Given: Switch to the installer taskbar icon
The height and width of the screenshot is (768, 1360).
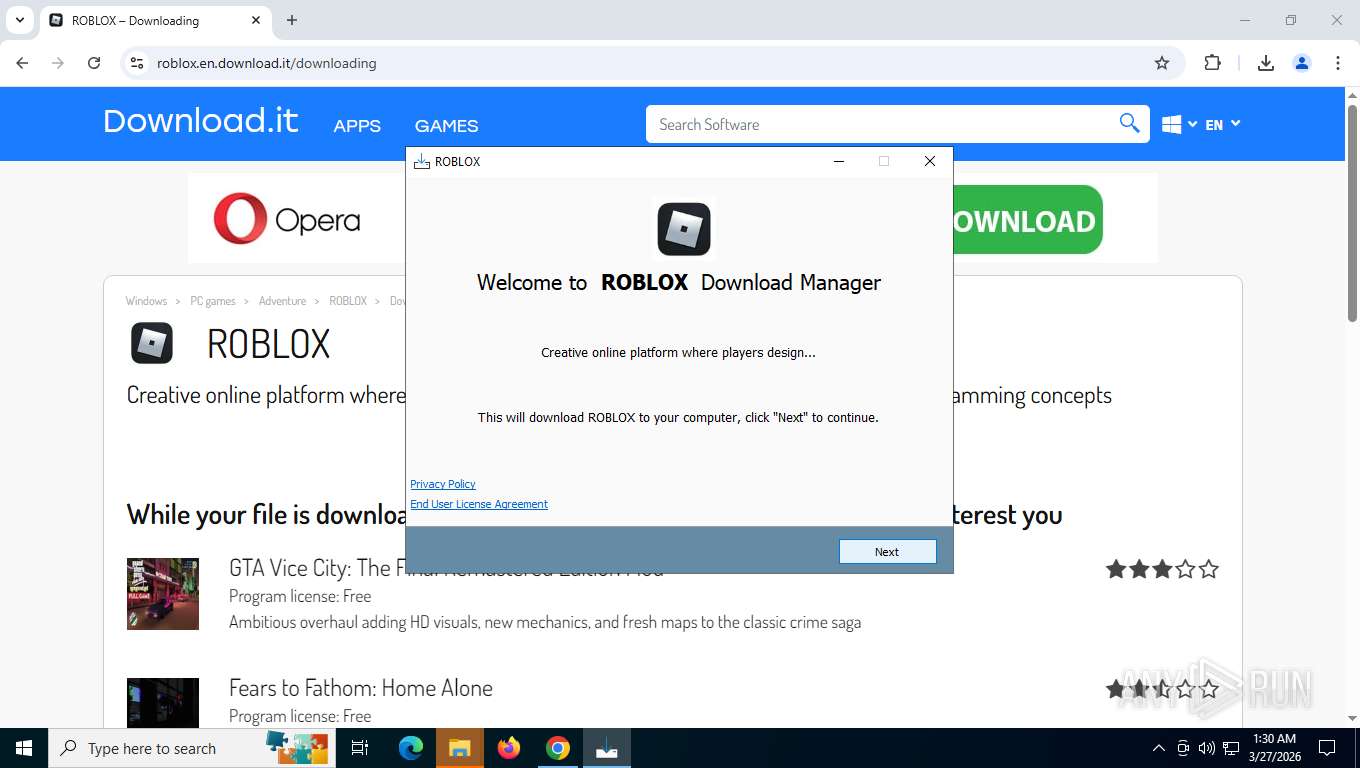Looking at the screenshot, I should click(x=607, y=748).
